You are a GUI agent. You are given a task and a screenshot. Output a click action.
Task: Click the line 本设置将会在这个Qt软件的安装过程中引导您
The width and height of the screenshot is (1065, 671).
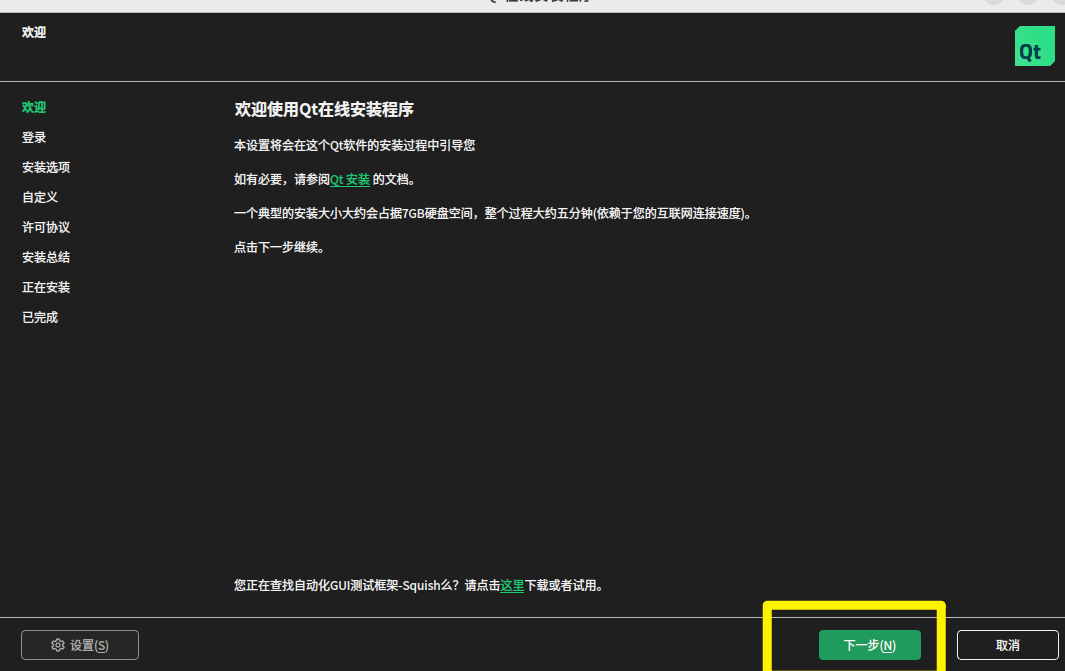[x=355, y=145]
